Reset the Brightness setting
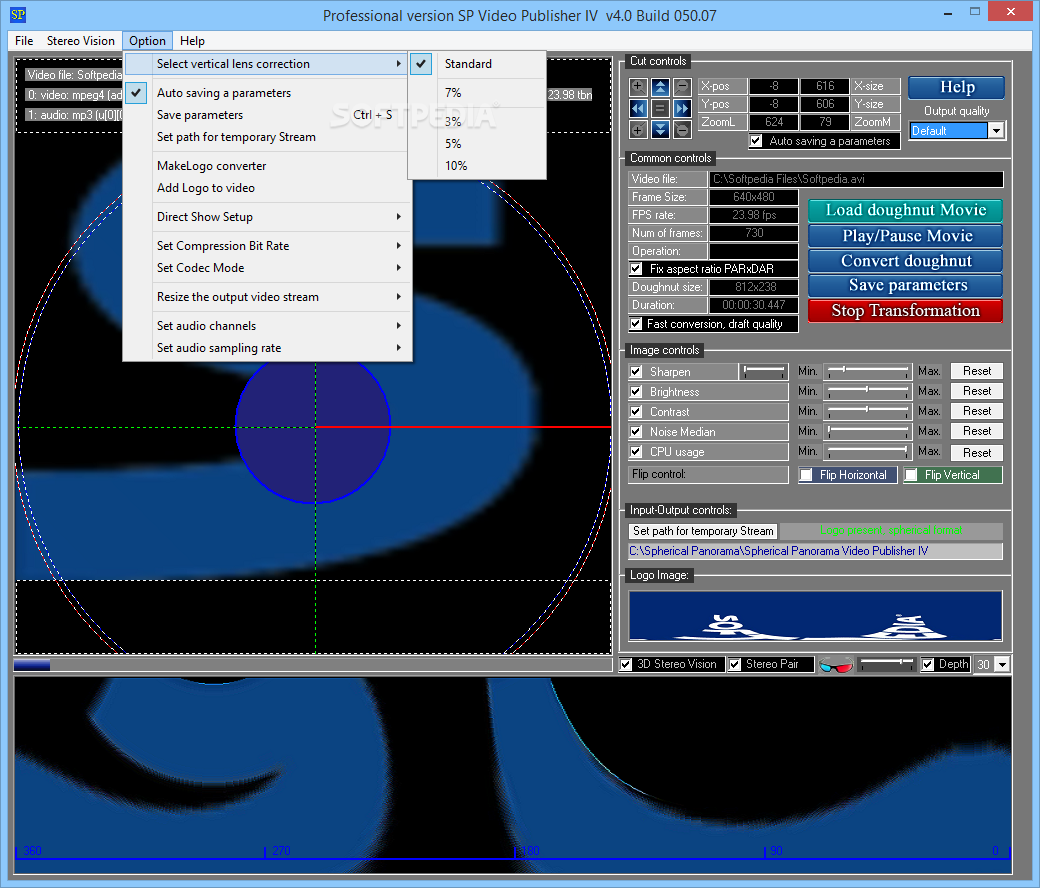The image size is (1040, 888). (x=977, y=391)
